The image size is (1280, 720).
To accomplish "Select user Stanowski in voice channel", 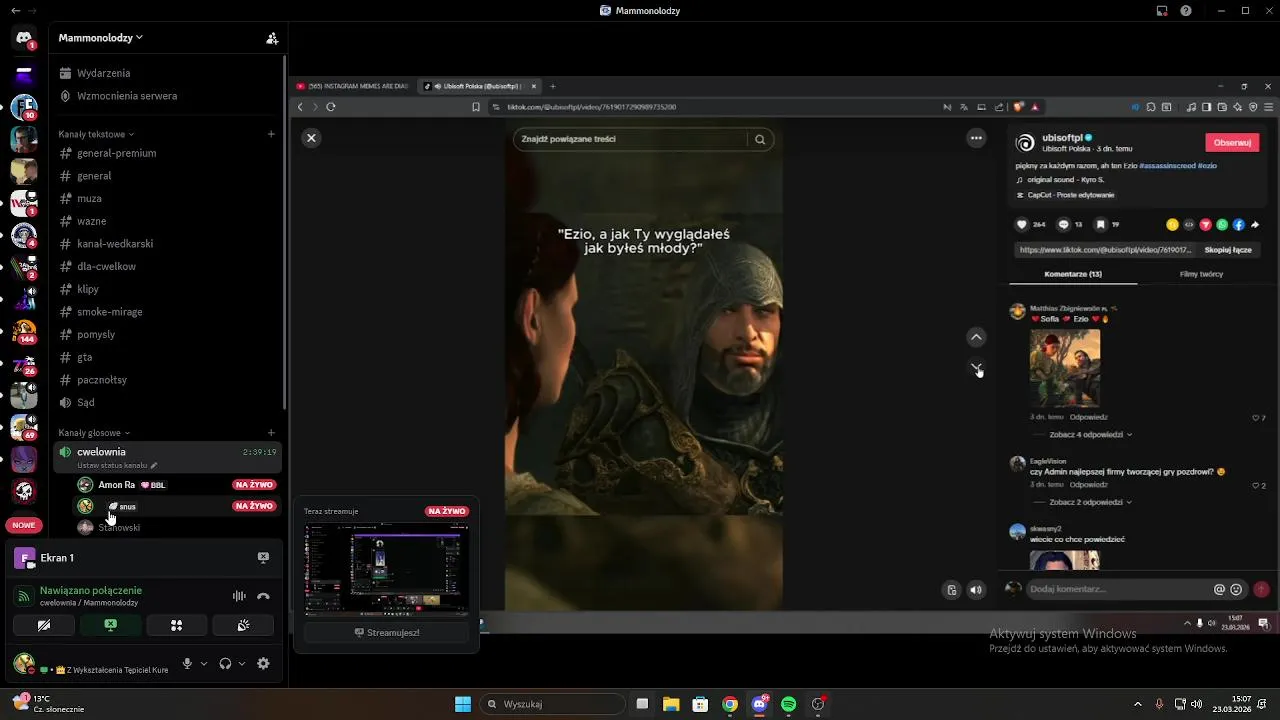I will click(119, 527).
